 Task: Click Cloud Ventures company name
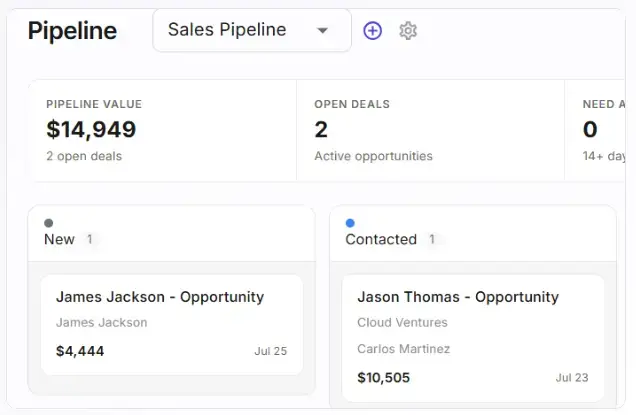[x=402, y=323]
